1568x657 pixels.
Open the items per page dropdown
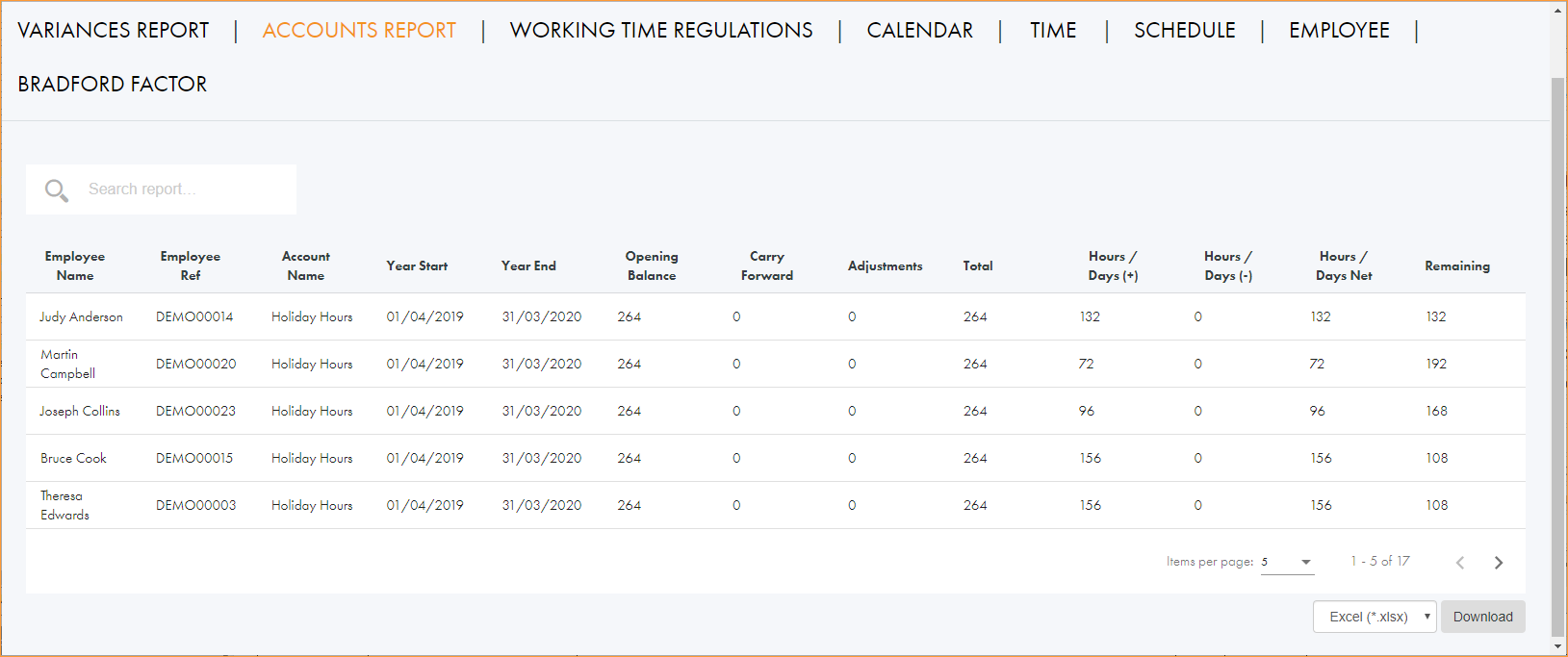pos(1287,562)
